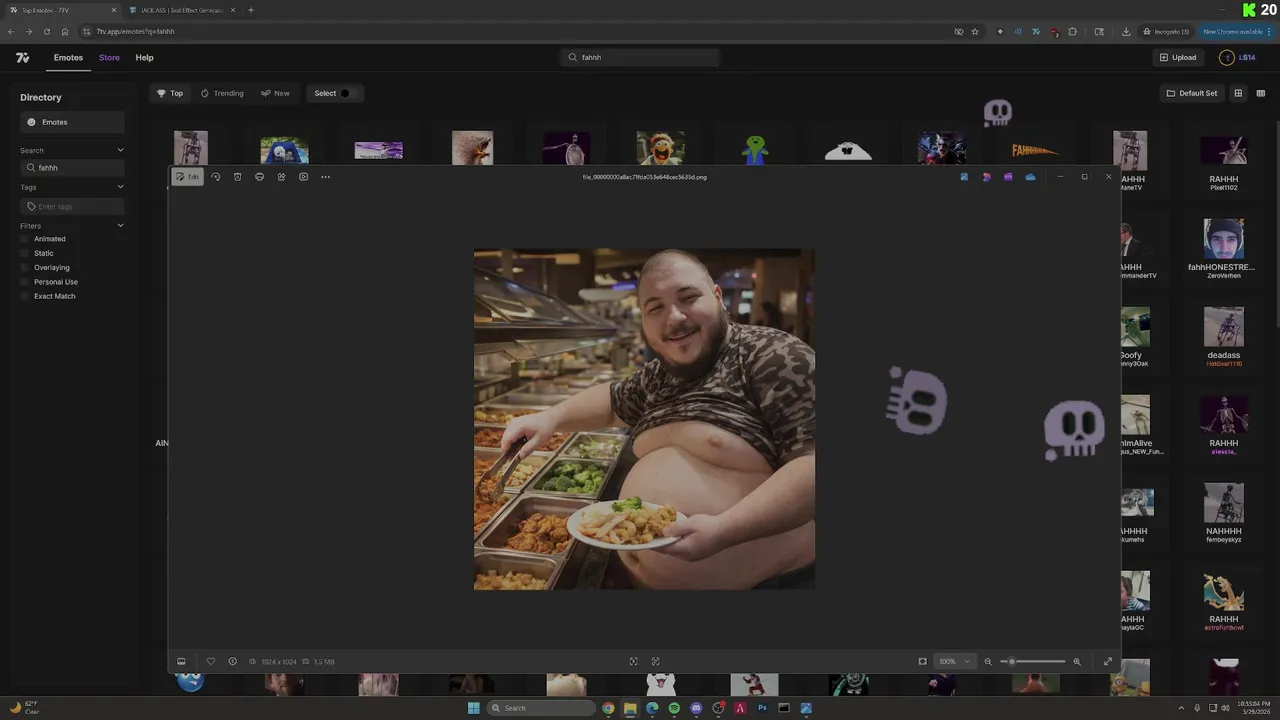Open the Windows Start menu
The image size is (1280, 720).
coord(473,708)
